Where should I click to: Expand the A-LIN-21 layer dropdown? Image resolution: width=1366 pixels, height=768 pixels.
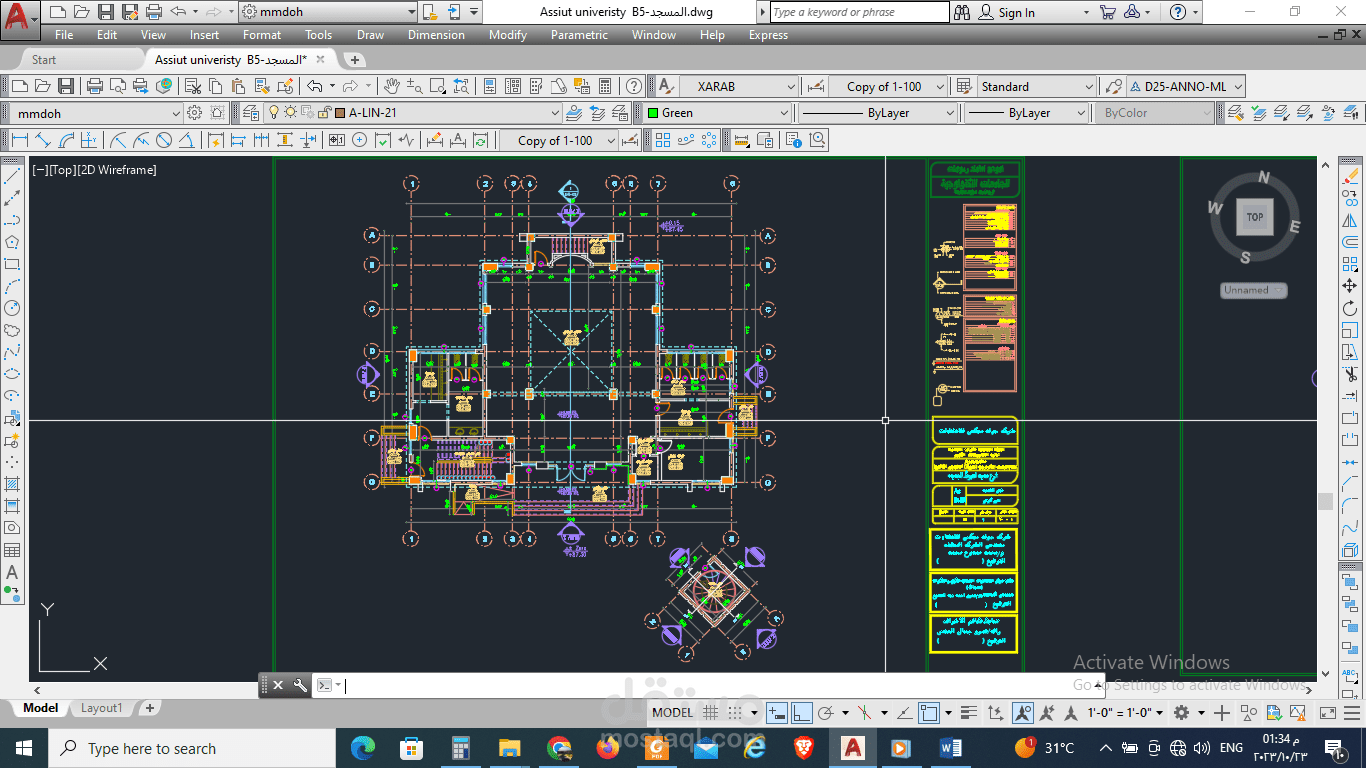coord(555,113)
